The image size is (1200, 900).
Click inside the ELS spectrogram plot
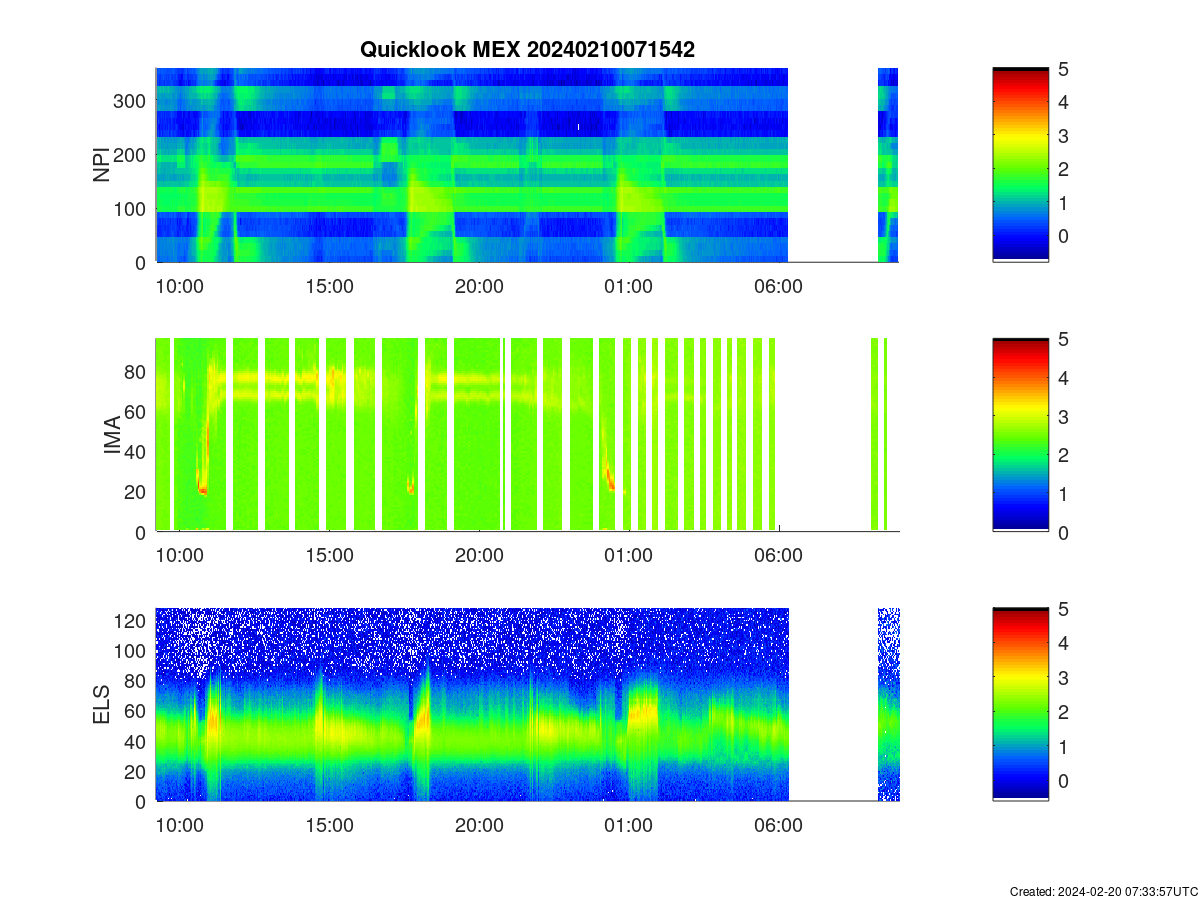click(x=527, y=704)
